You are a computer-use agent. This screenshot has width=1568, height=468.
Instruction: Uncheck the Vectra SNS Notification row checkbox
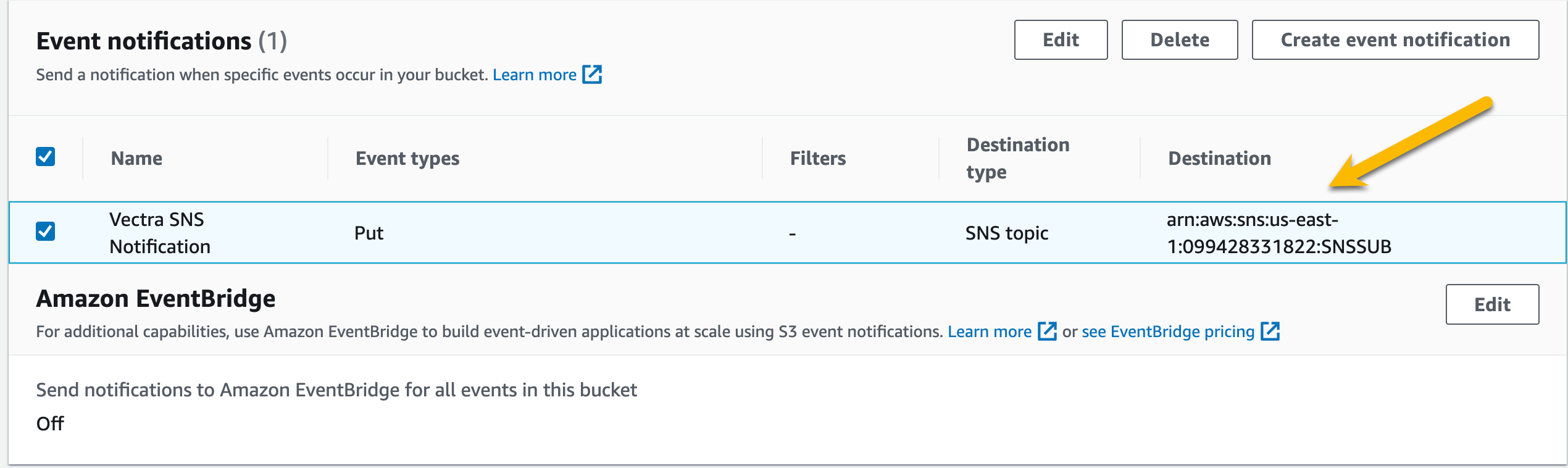click(46, 232)
